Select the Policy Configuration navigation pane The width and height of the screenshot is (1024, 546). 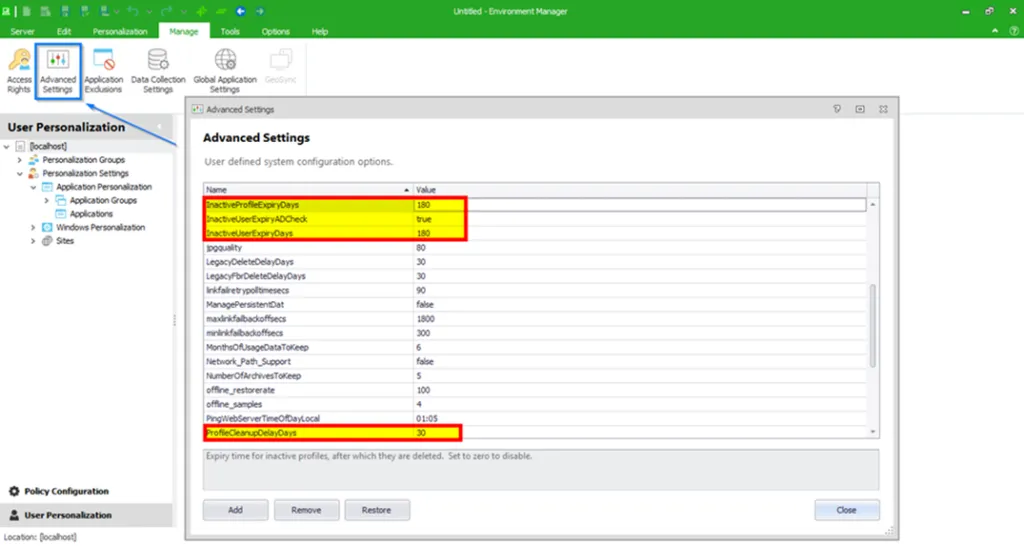pyautogui.click(x=66, y=491)
